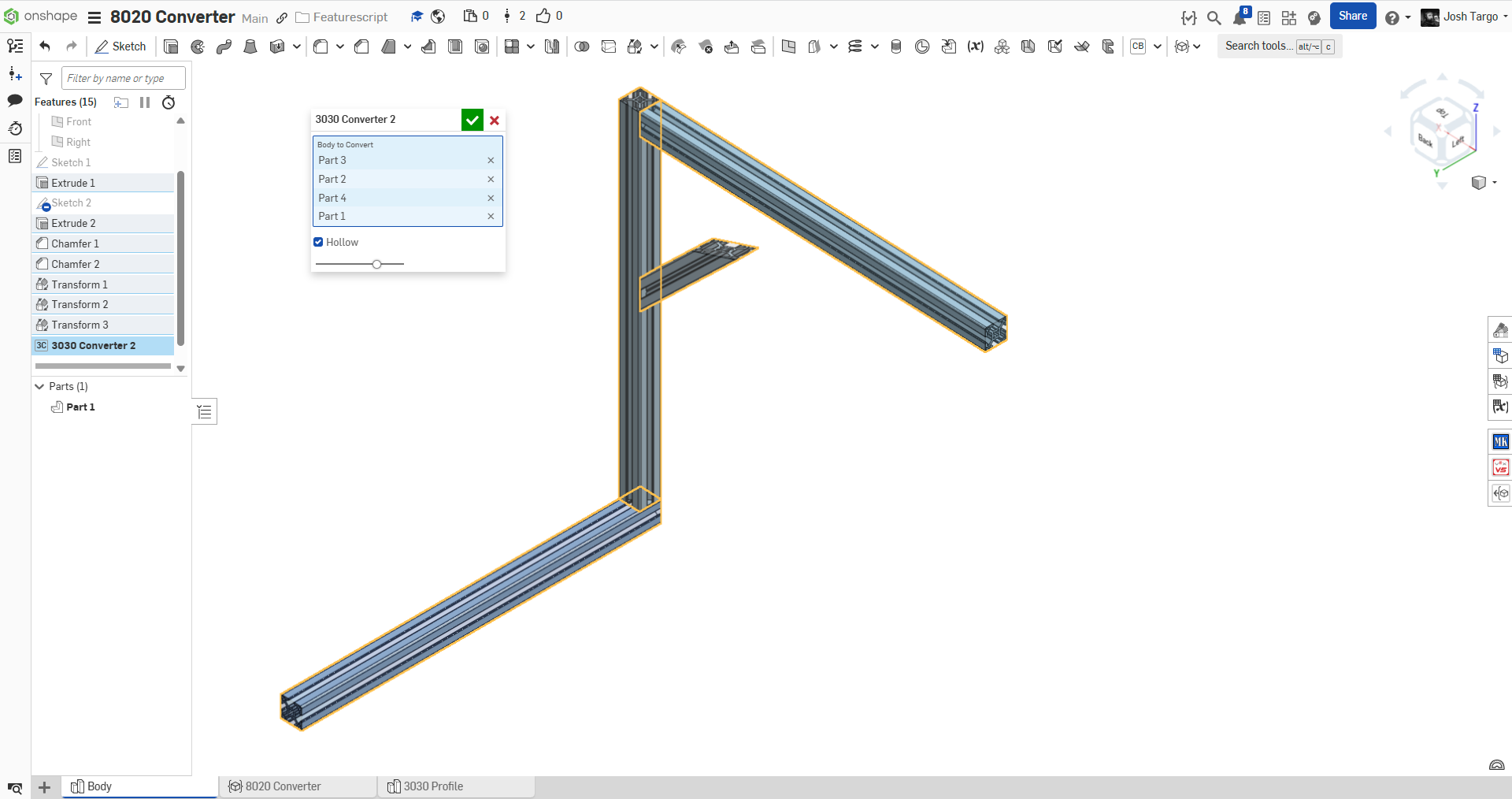Remove Part 1 from Body to Convert
The image size is (1512, 799).
pyautogui.click(x=491, y=216)
